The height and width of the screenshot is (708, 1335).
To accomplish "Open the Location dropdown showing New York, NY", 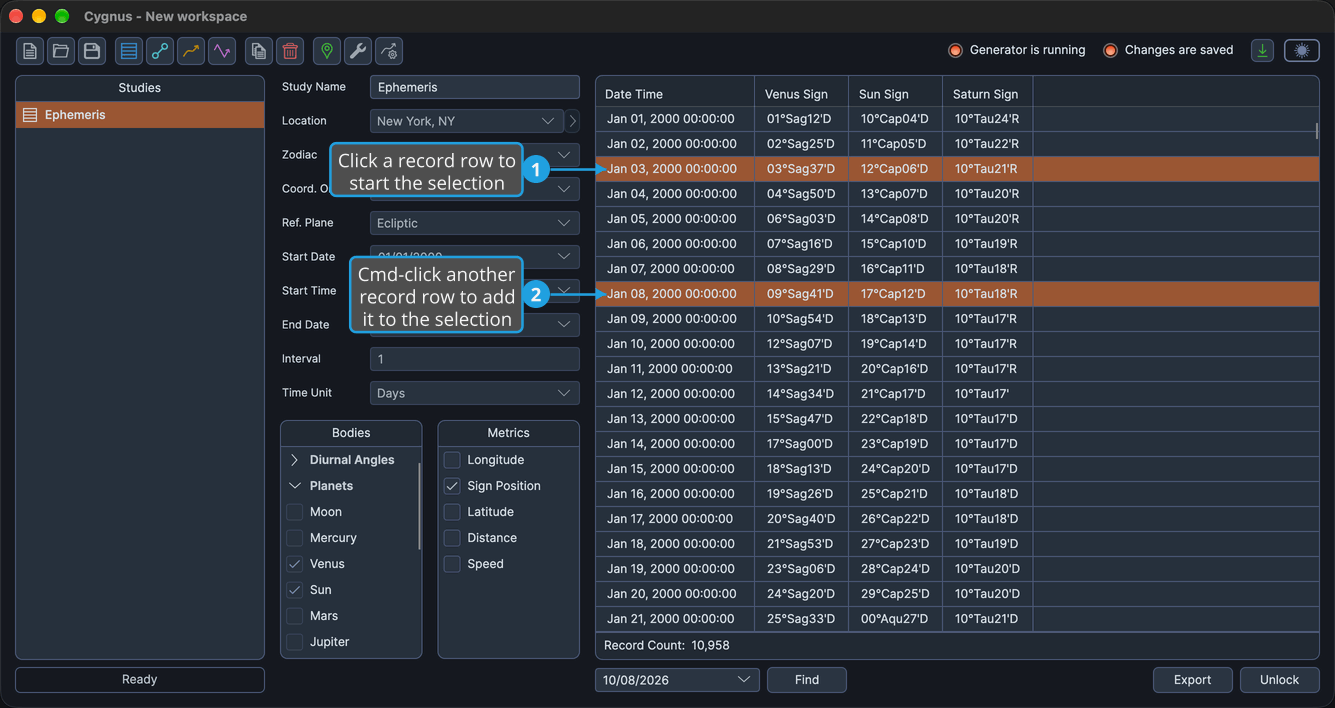I will [x=467, y=121].
